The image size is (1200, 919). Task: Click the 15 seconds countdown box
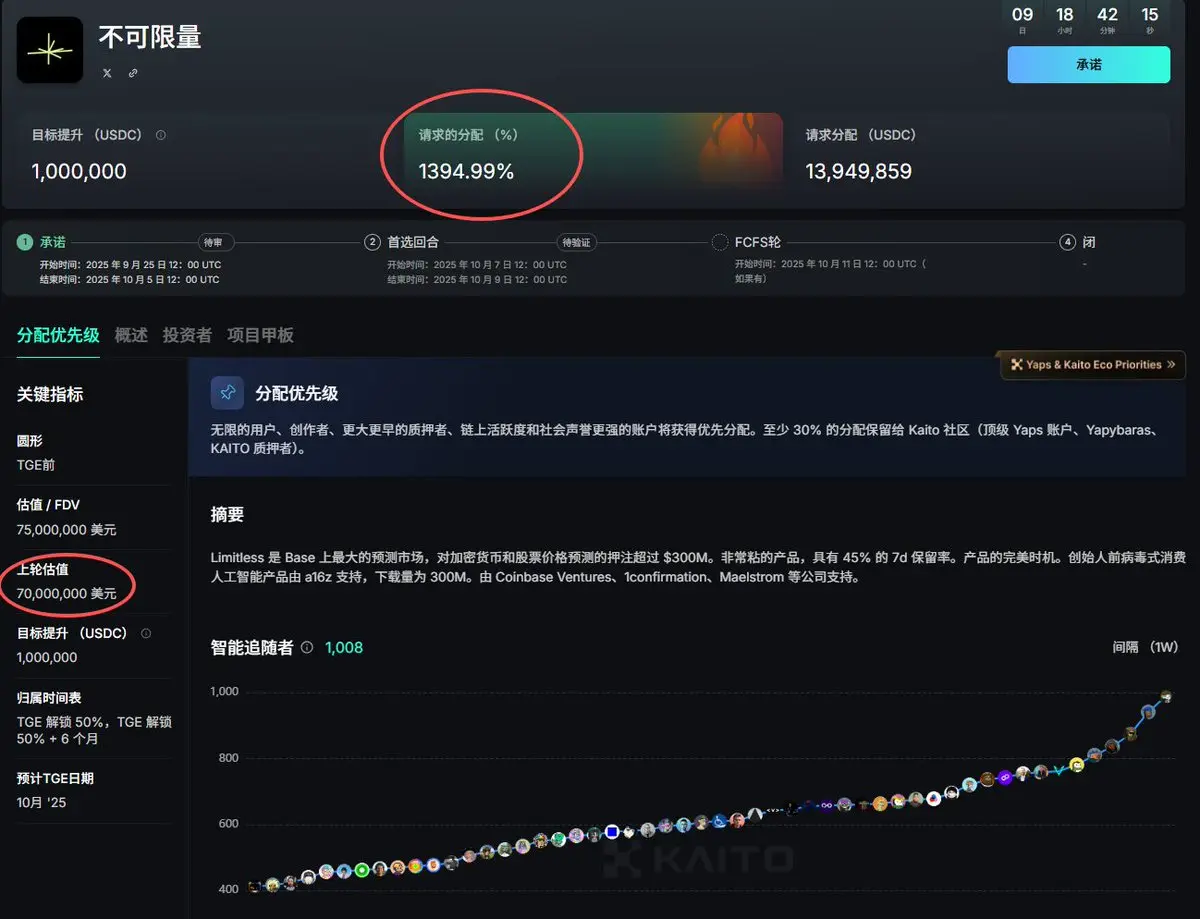point(1150,18)
